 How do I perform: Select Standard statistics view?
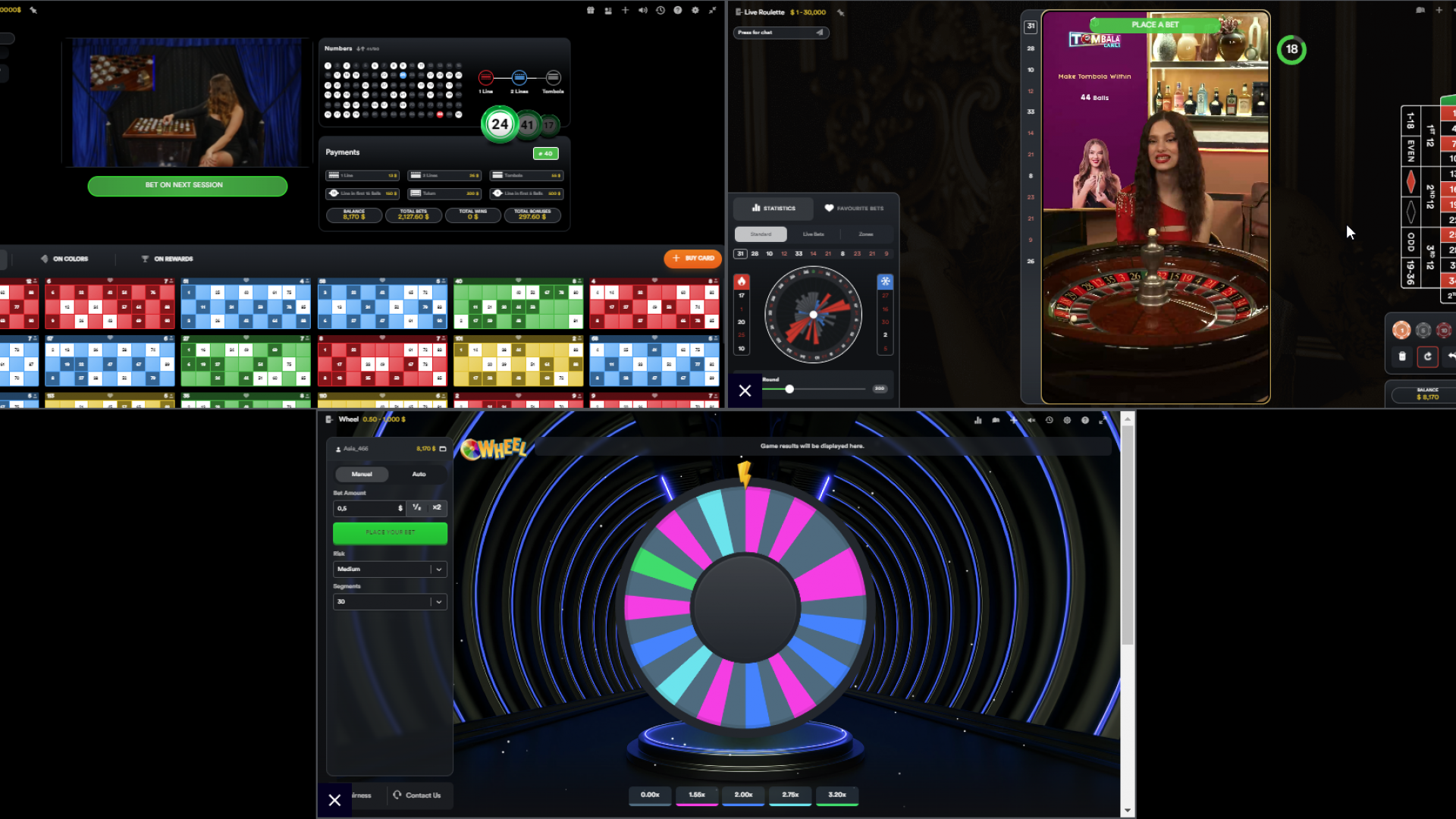tap(761, 234)
